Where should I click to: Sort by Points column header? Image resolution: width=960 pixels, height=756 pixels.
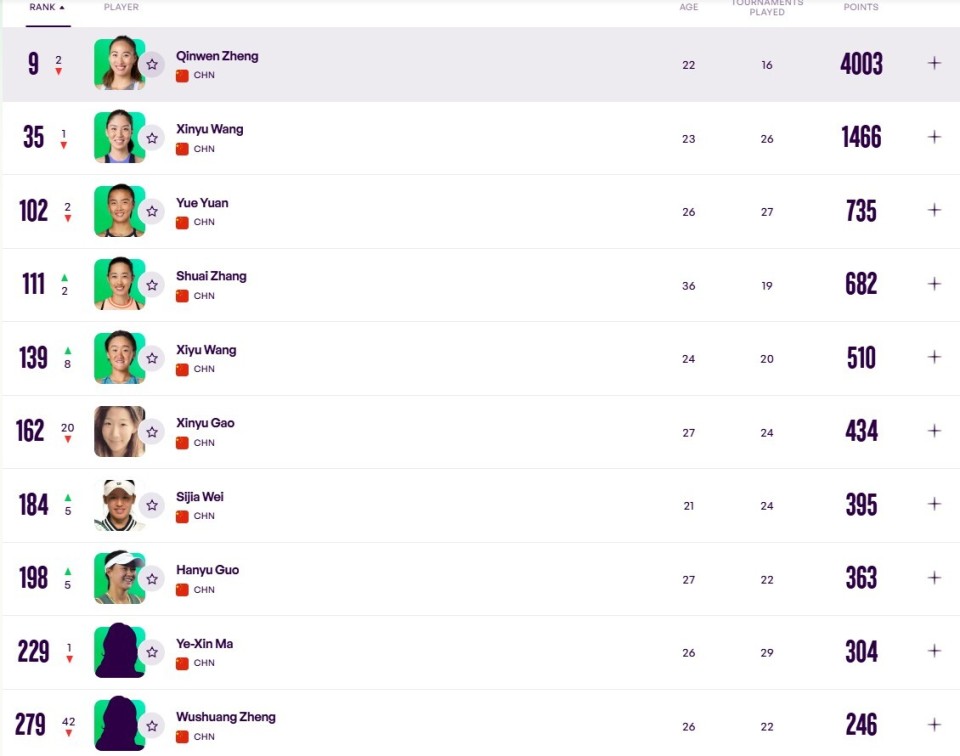click(860, 7)
